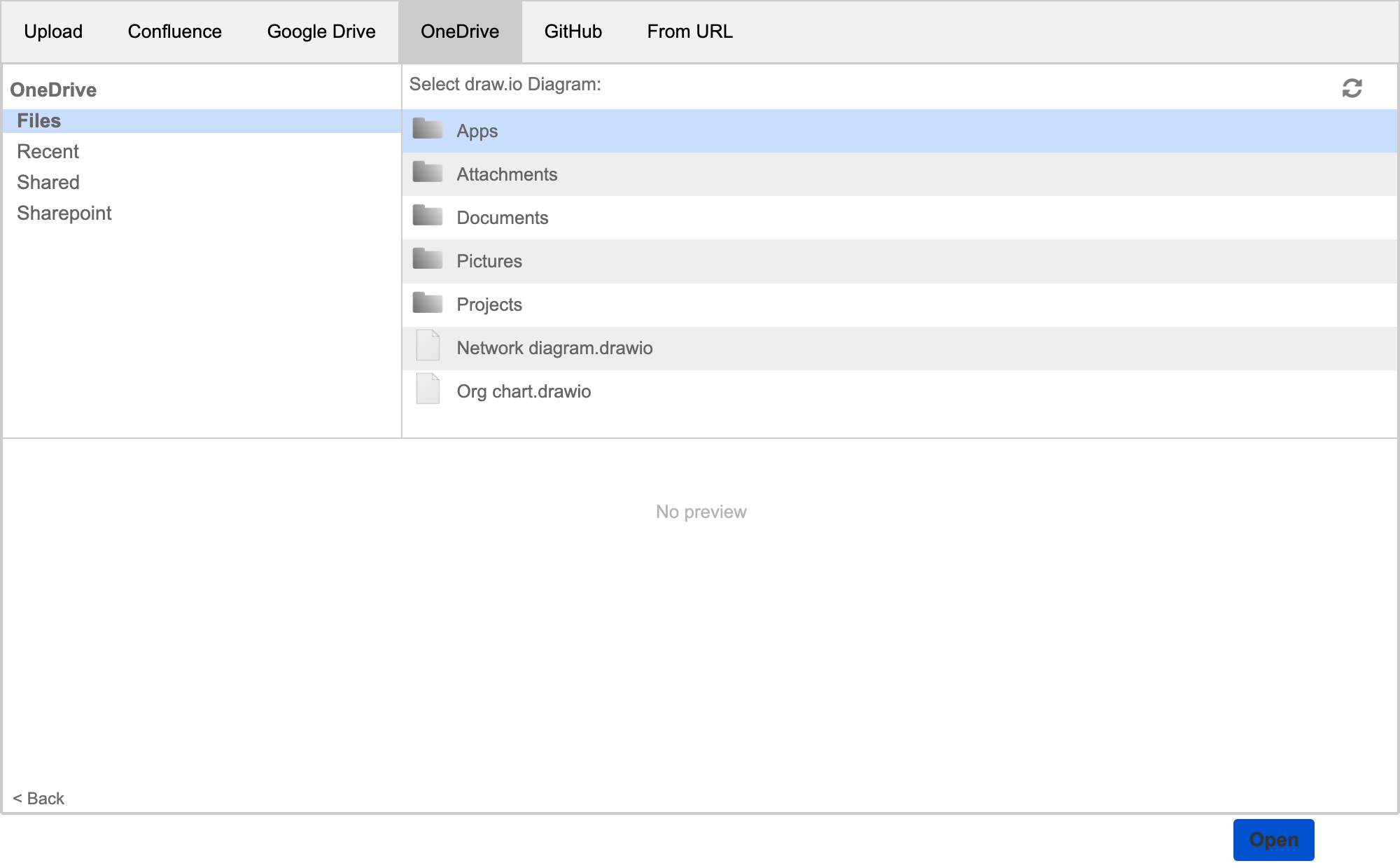The width and height of the screenshot is (1400, 868).
Task: Click the Apps folder icon
Action: (428, 129)
